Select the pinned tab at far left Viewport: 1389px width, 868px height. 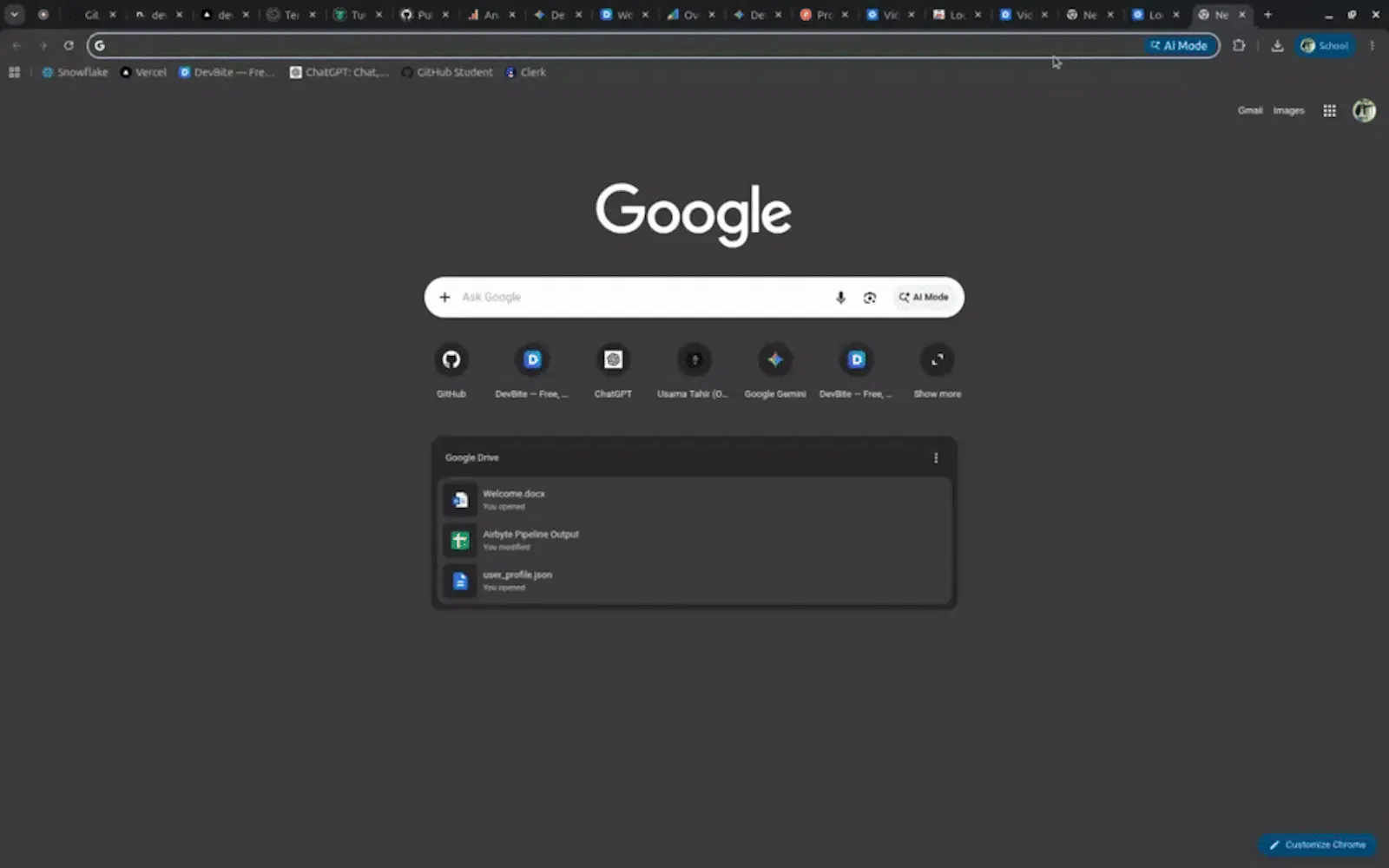43,15
